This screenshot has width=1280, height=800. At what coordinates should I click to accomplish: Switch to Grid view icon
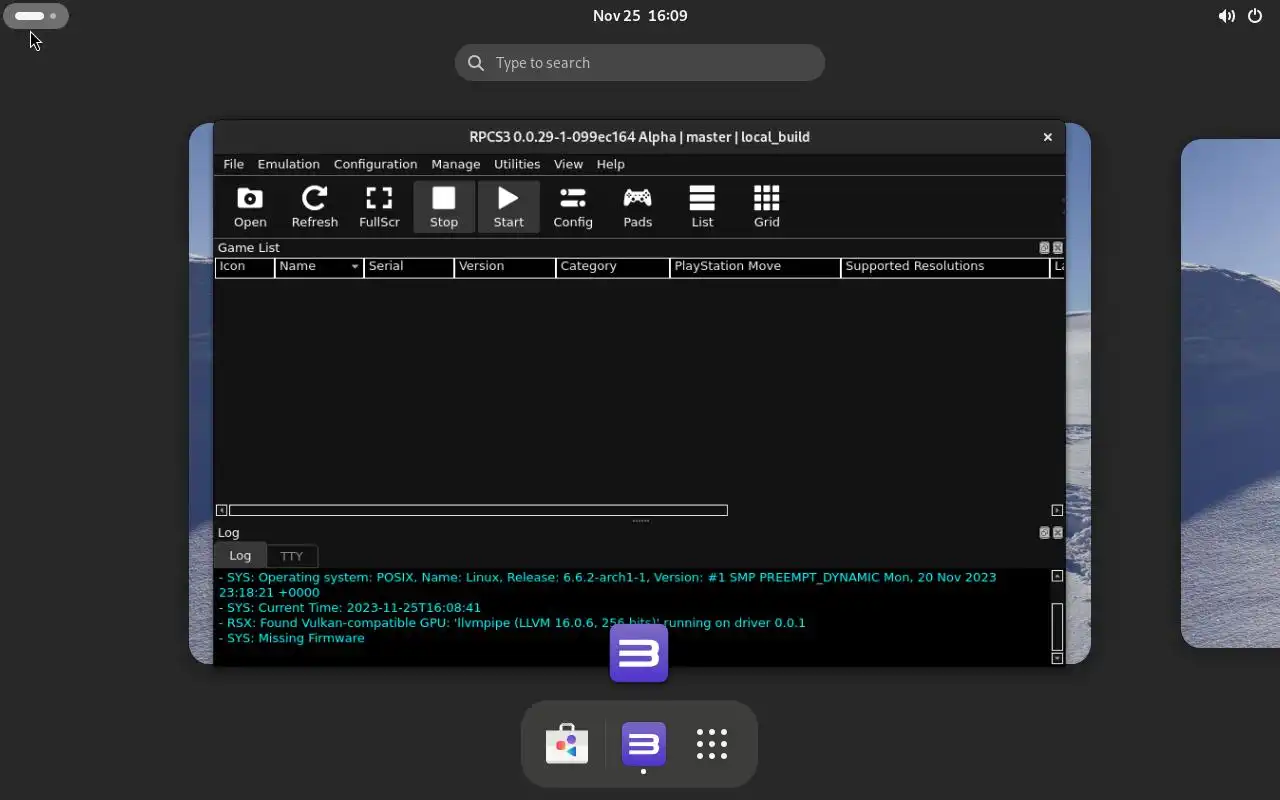(x=766, y=207)
